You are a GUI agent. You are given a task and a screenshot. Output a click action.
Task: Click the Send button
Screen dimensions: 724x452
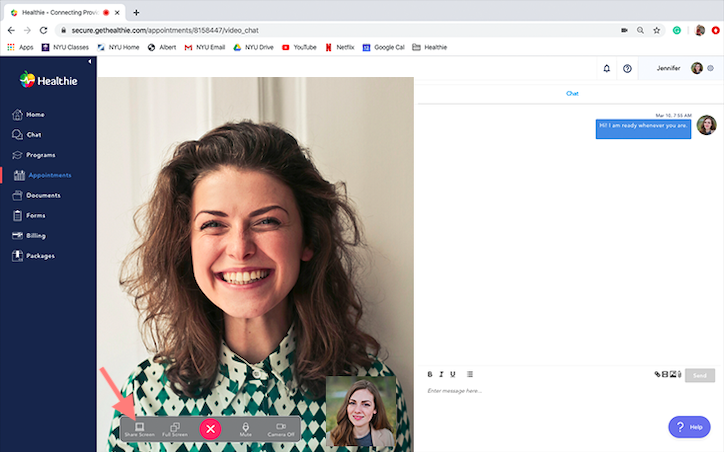click(700, 375)
